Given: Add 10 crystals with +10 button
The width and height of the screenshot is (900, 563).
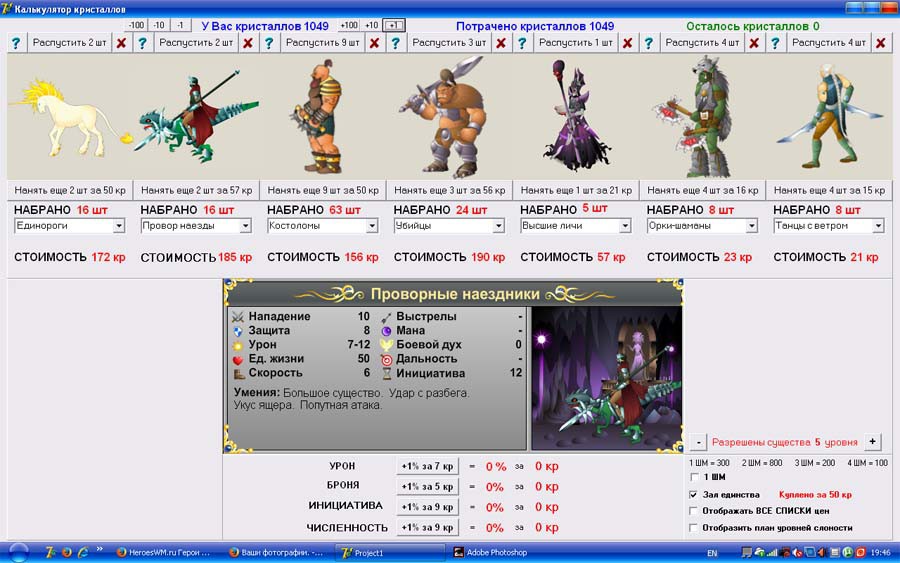Looking at the screenshot, I should tap(372, 25).
